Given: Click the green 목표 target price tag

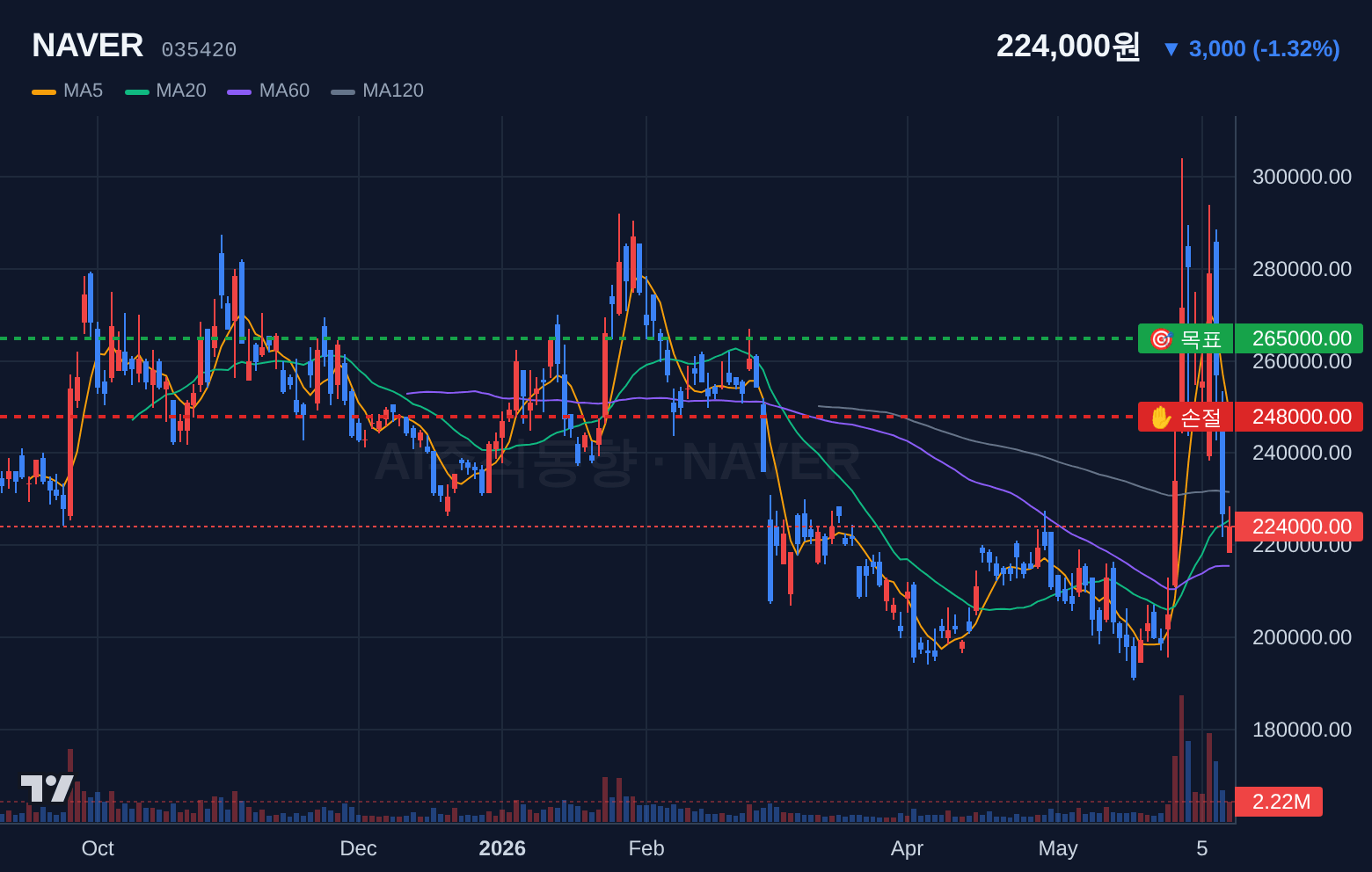Looking at the screenshot, I should click(1186, 338).
